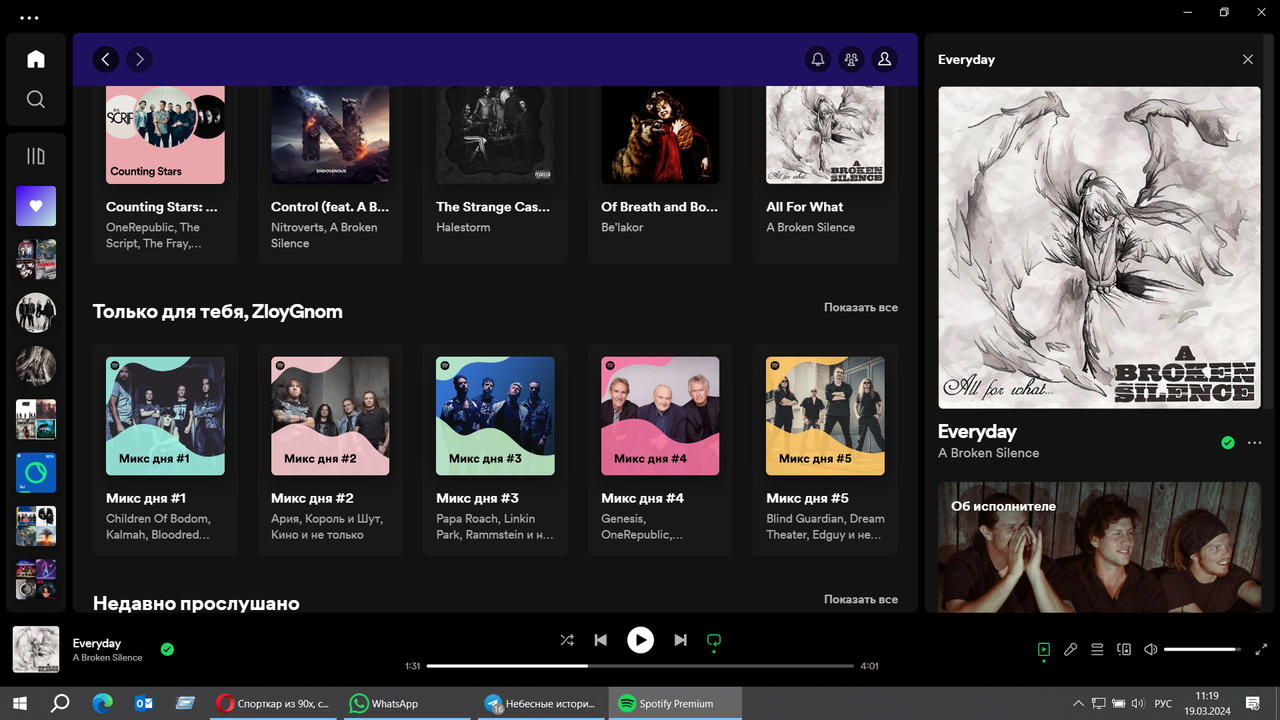This screenshot has height=720, width=1280.
Task: Adjust the volume slider
Action: [x=1202, y=649]
